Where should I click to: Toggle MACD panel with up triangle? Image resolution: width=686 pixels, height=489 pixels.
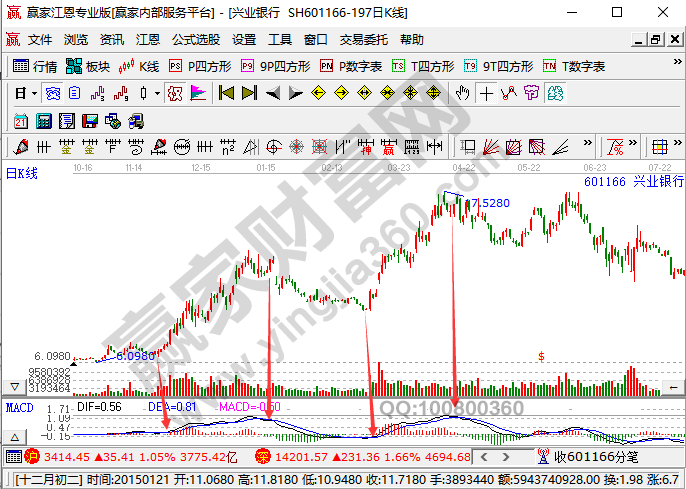pos(15,438)
